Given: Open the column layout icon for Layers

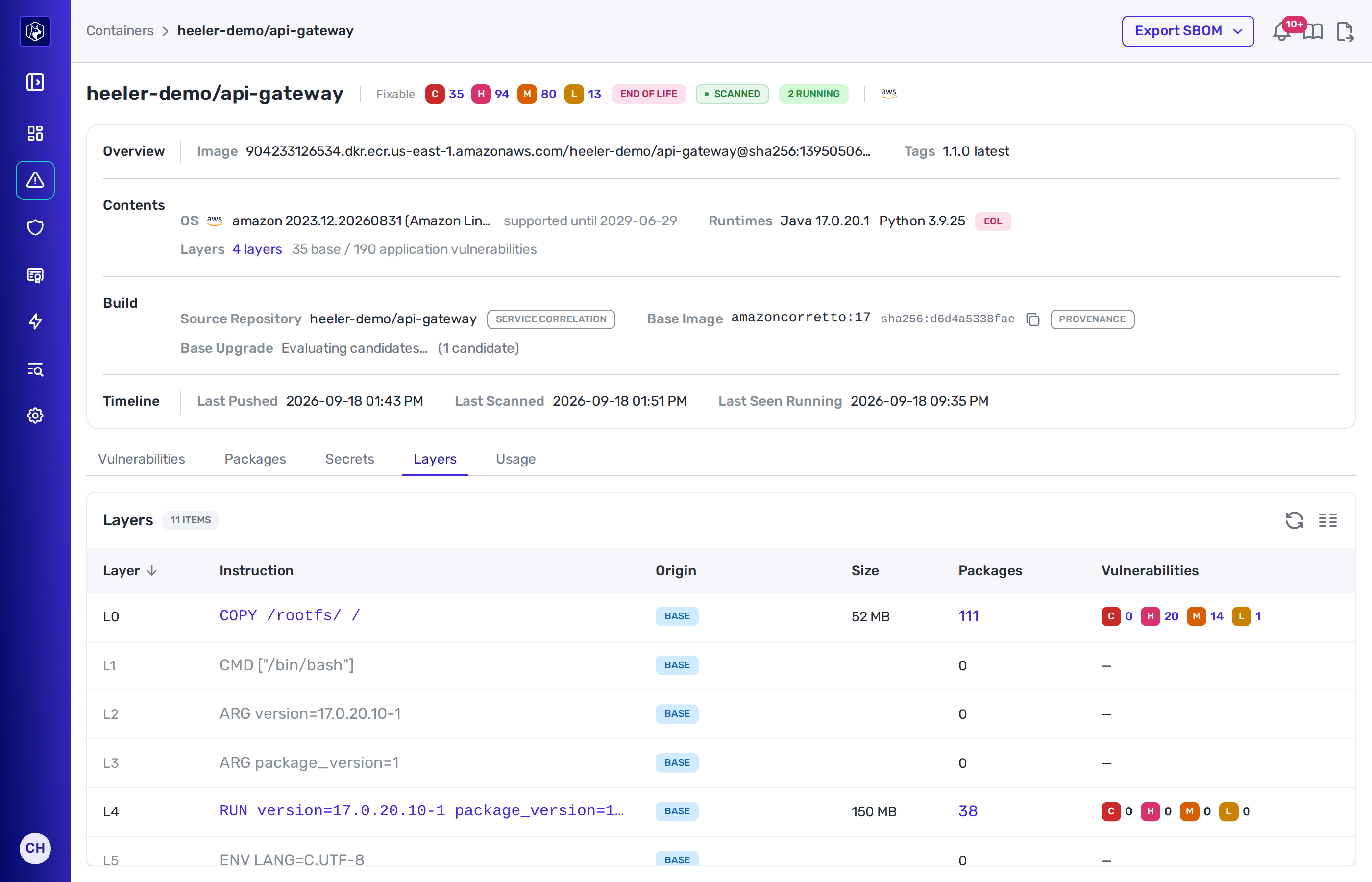Looking at the screenshot, I should pyautogui.click(x=1328, y=520).
